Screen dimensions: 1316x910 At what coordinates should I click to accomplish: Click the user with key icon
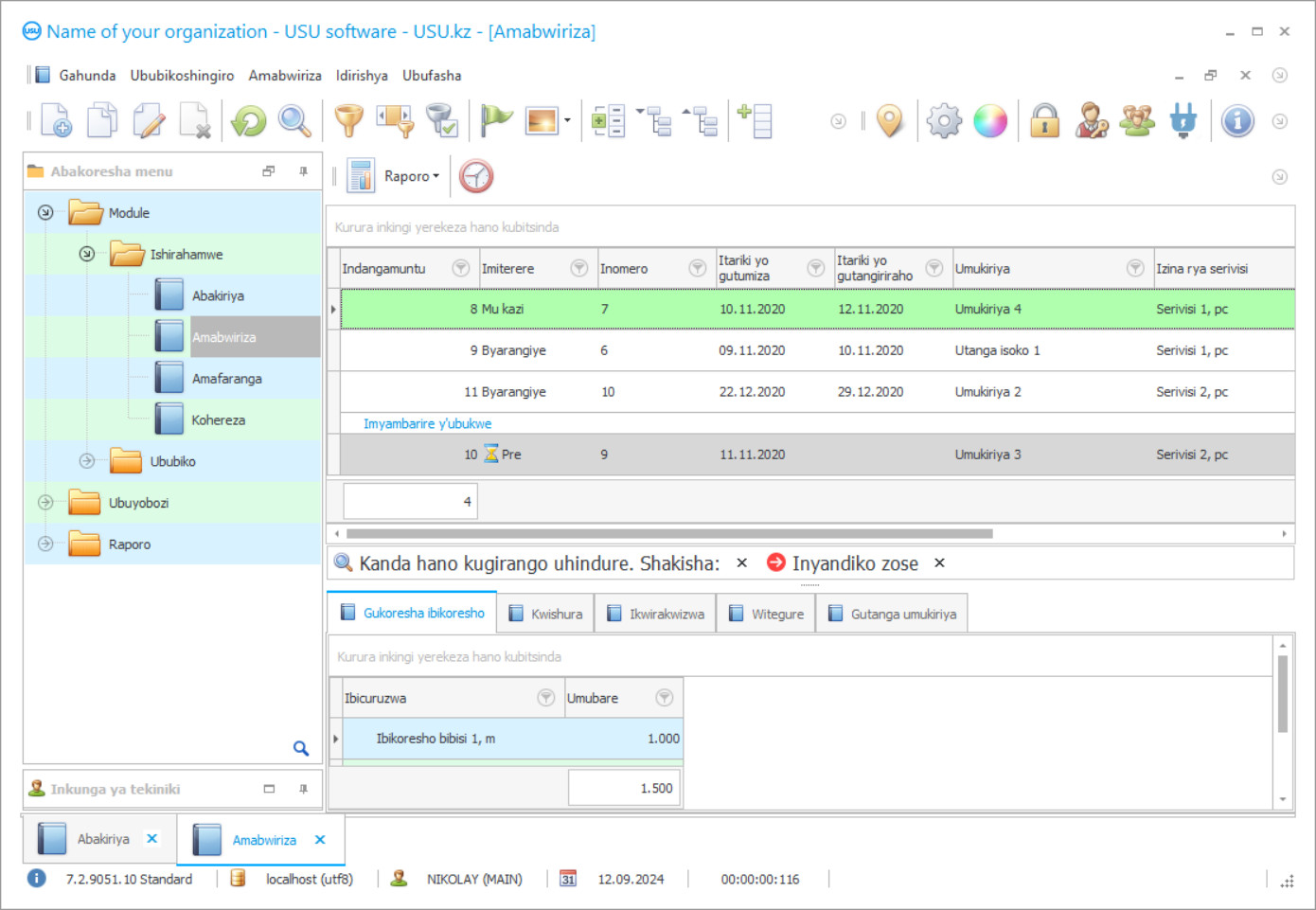point(1092,121)
